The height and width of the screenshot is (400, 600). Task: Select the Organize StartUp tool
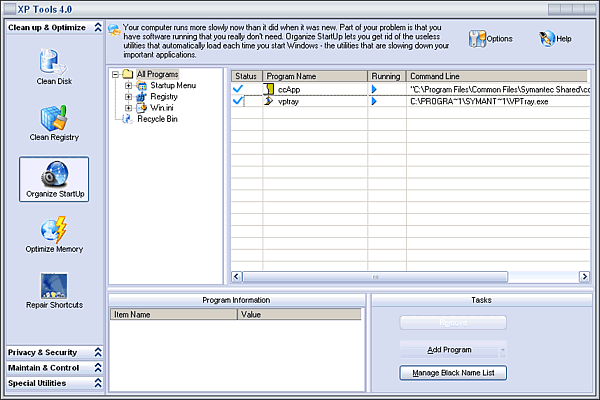tap(54, 179)
